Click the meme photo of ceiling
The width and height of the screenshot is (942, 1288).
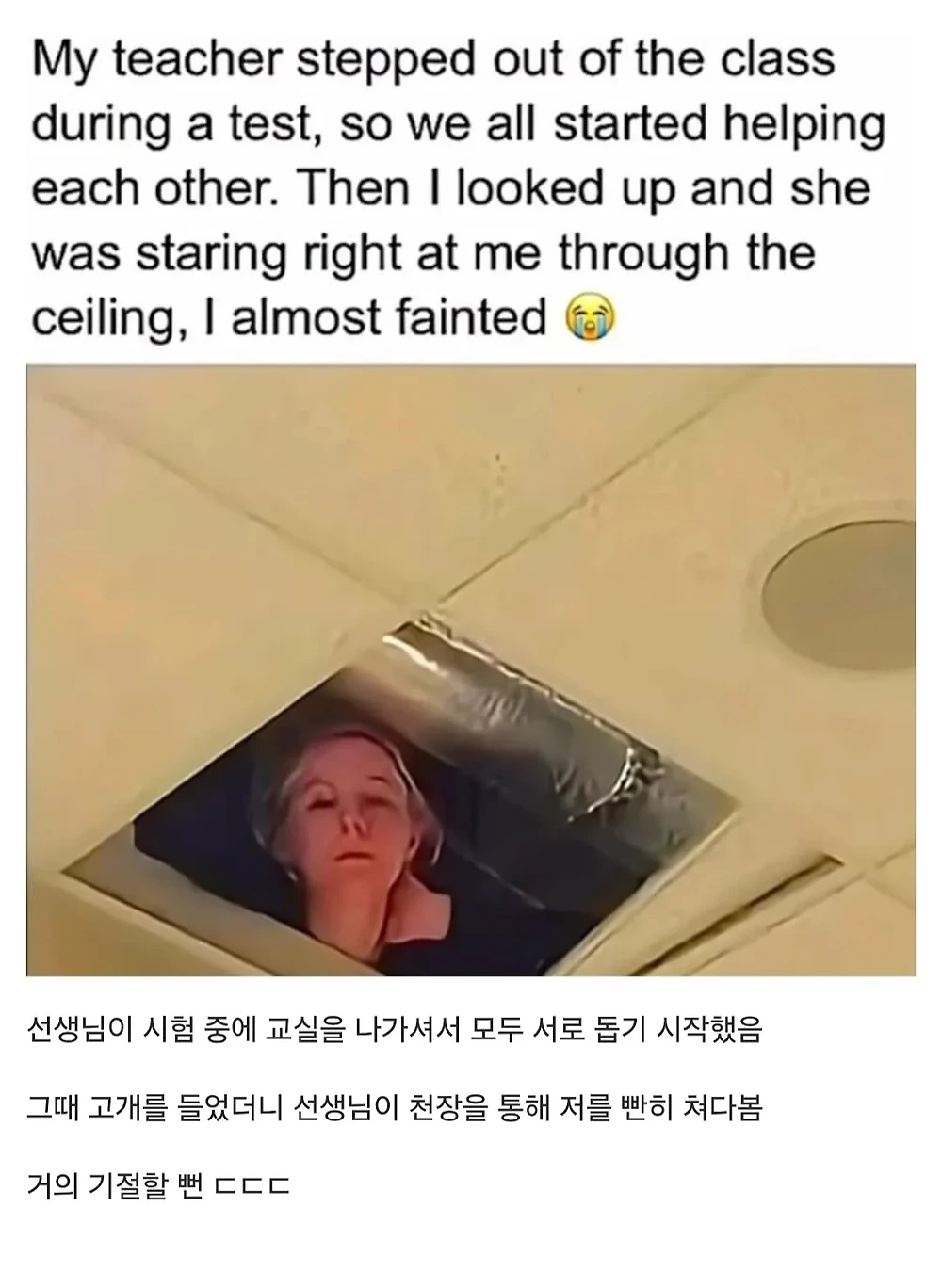tap(471, 670)
